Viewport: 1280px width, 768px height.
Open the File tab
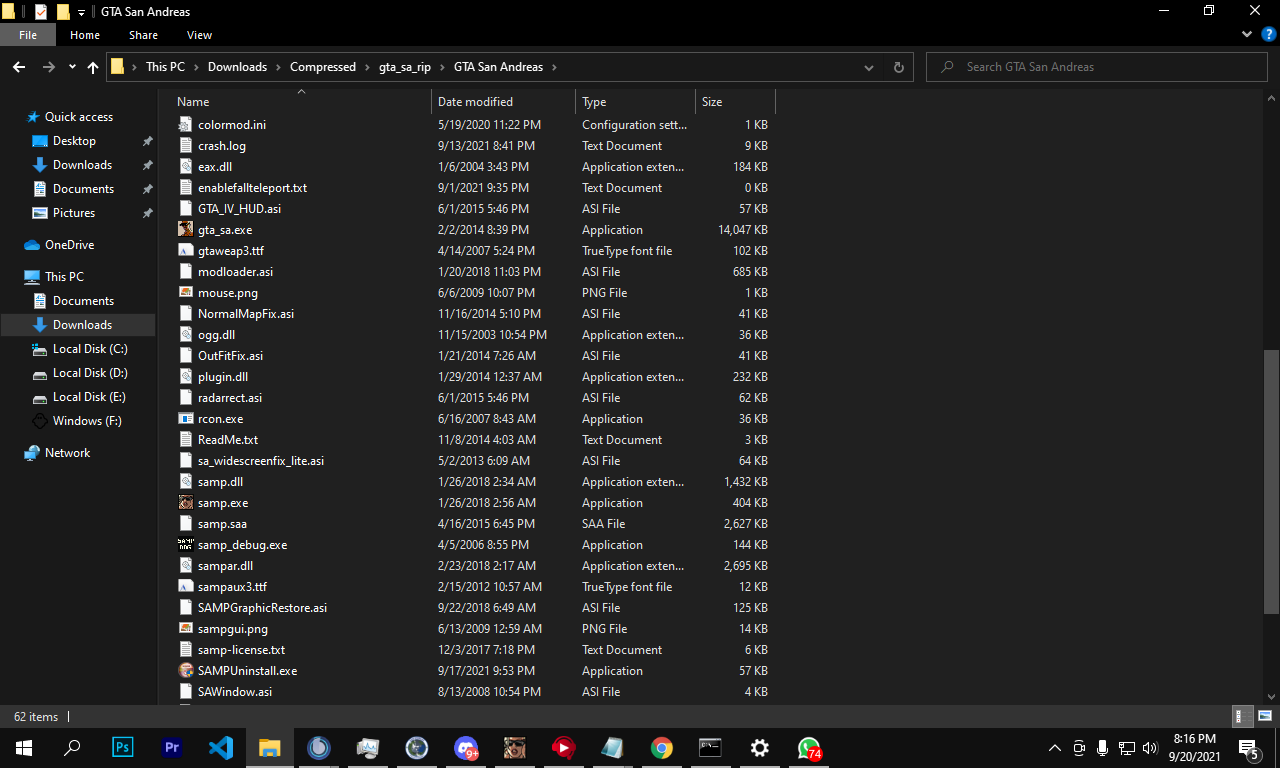pyautogui.click(x=28, y=35)
